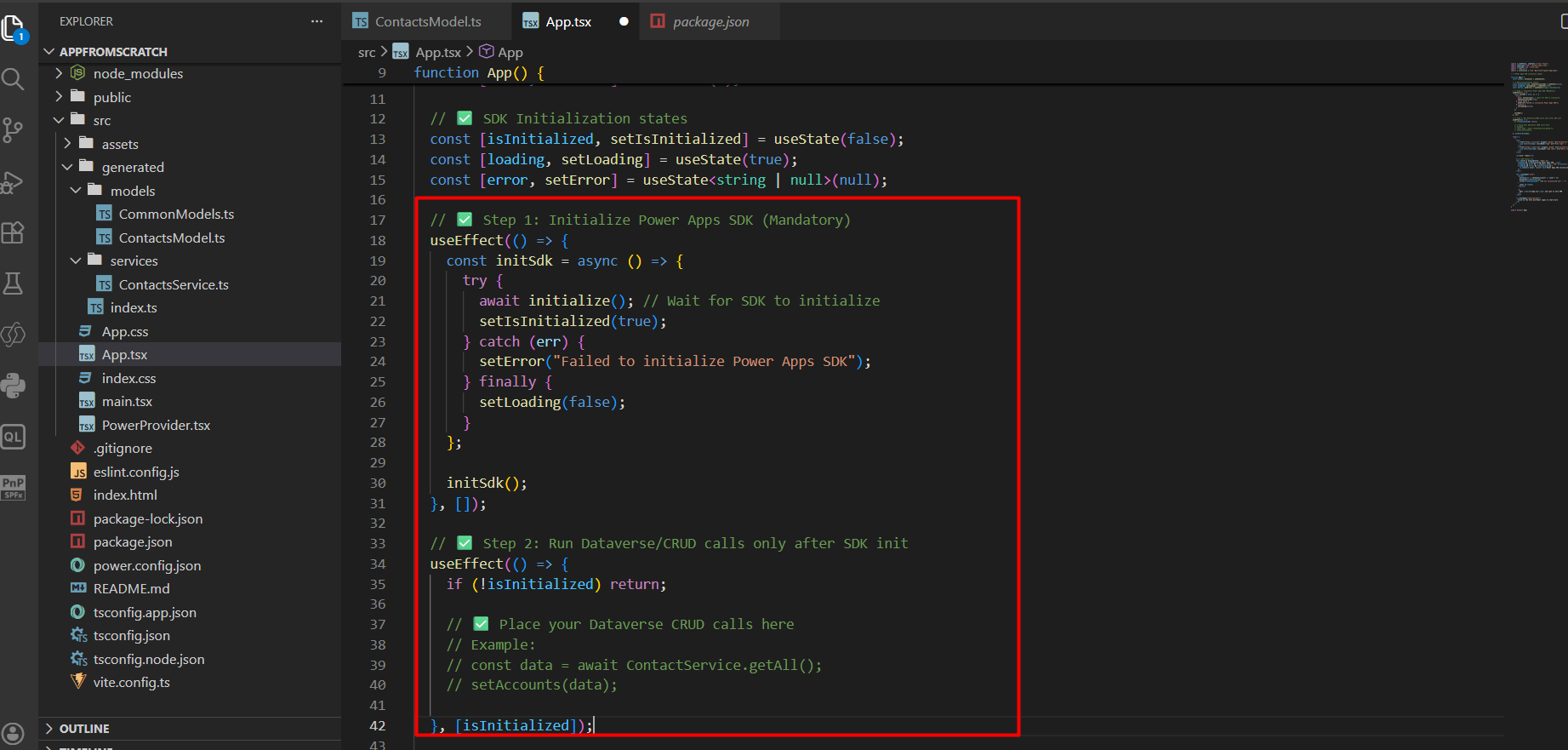Click the App symbol in breadcrumbs
The image size is (1568, 750).
pos(510,53)
